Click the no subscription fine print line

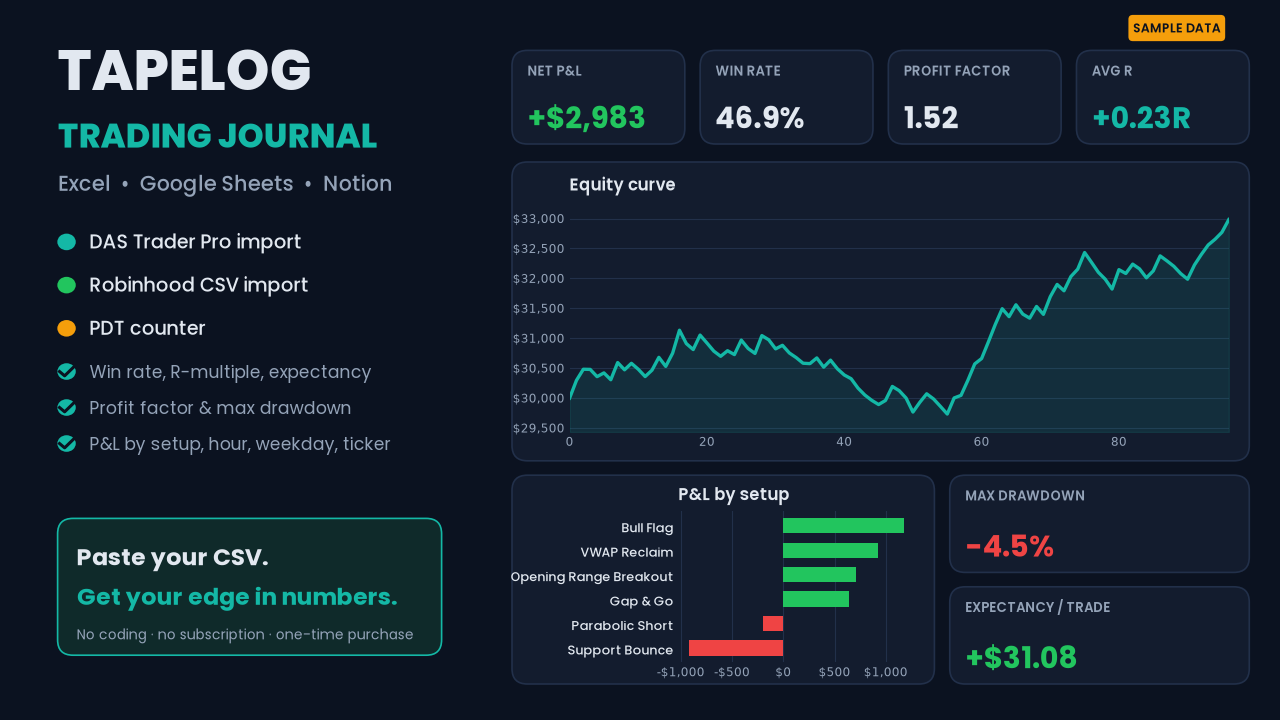[245, 634]
